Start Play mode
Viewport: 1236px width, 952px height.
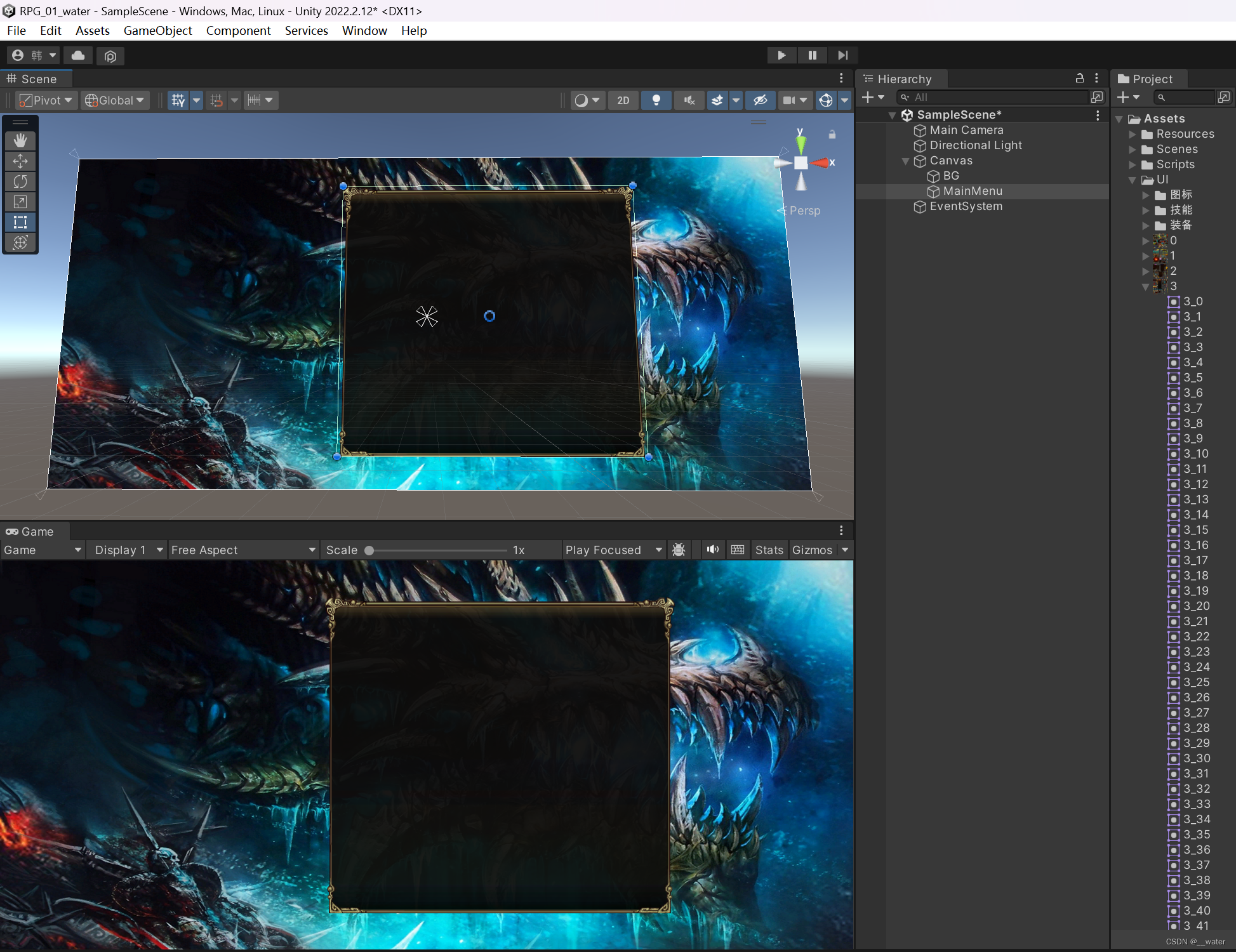(781, 55)
